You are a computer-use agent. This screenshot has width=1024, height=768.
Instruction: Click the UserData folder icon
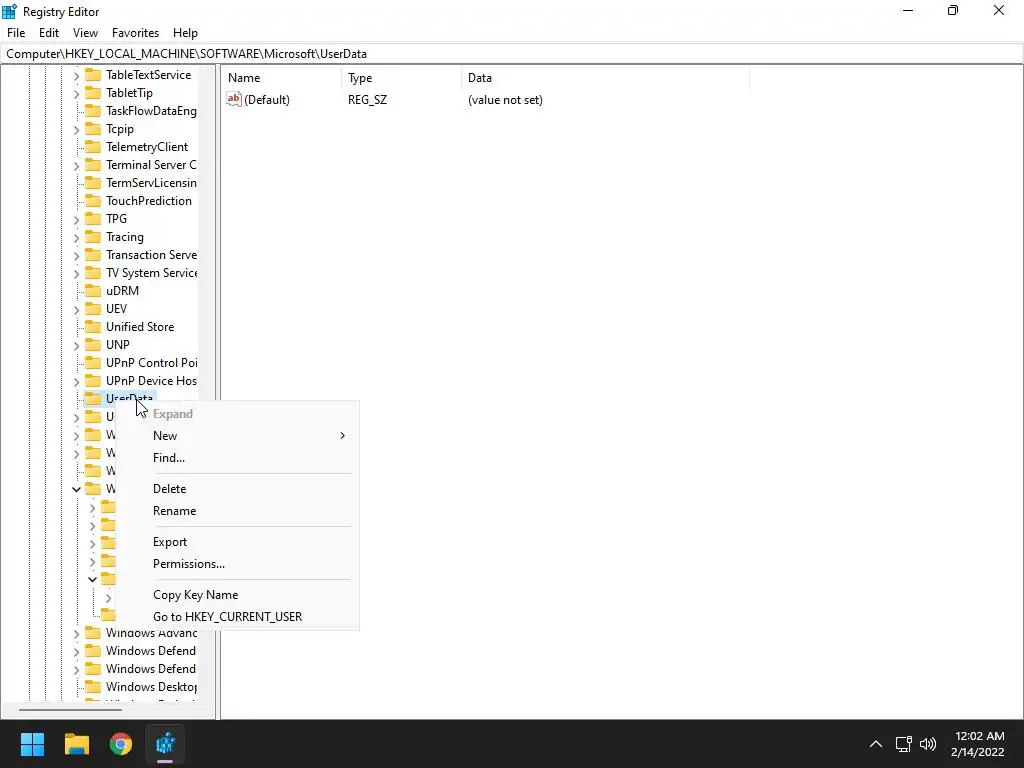pos(93,398)
